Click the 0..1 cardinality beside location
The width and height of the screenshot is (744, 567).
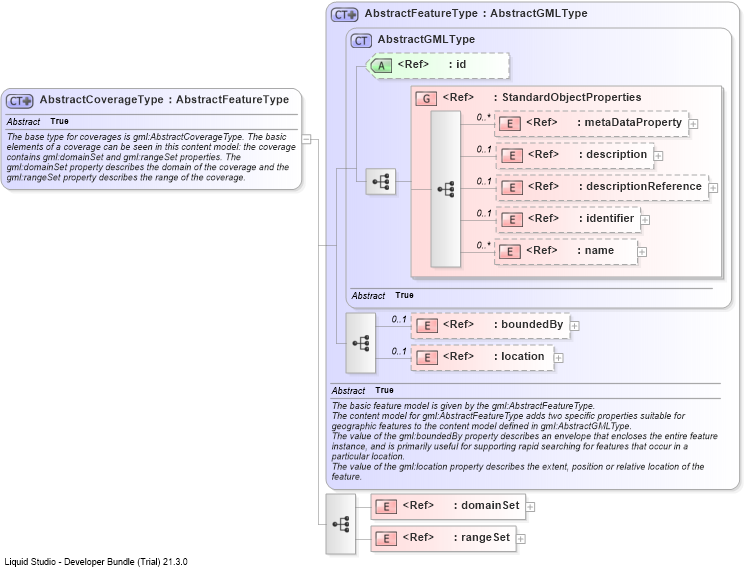click(399, 351)
